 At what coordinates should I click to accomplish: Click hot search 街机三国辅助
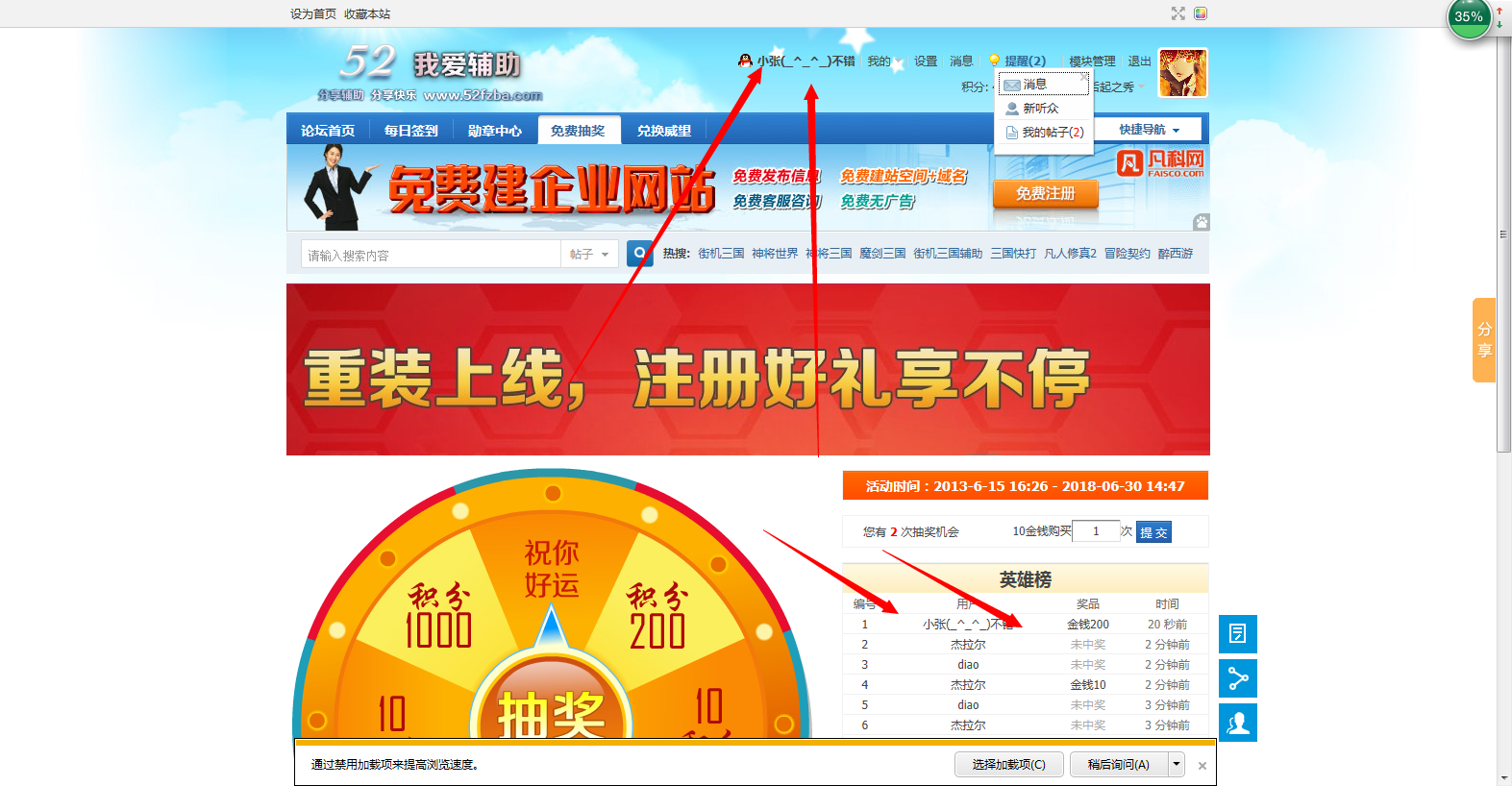point(948,254)
